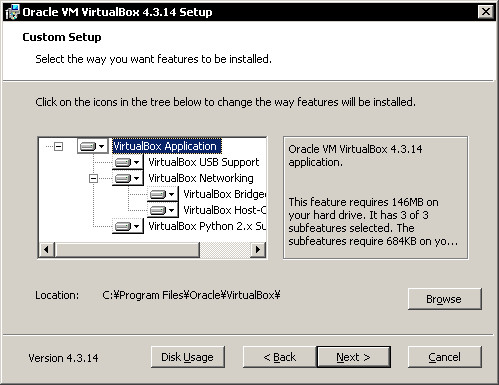This screenshot has height=385, width=499.
Task: Open VirtualBox USB Support drive icon dropdown
Action: 127,162
